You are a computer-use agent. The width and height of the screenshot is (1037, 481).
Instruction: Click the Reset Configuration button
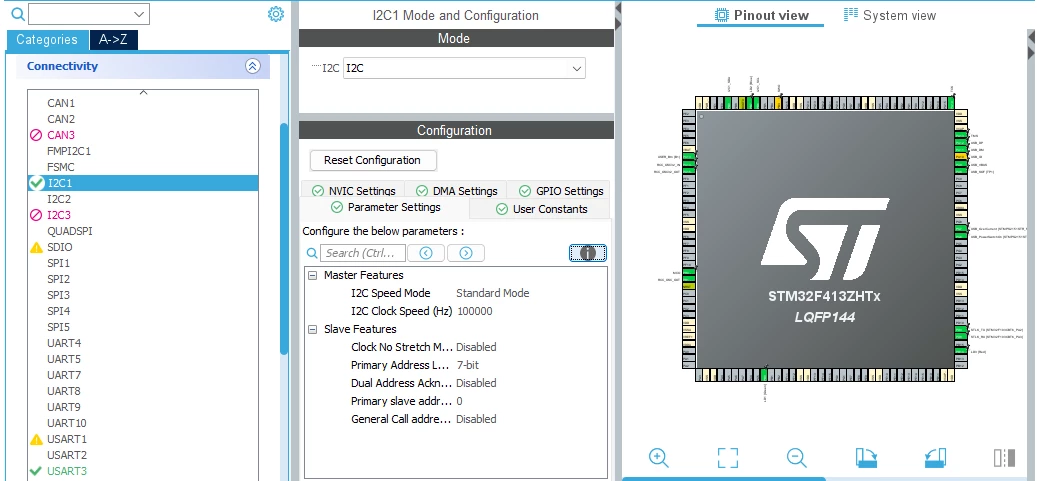(x=372, y=160)
